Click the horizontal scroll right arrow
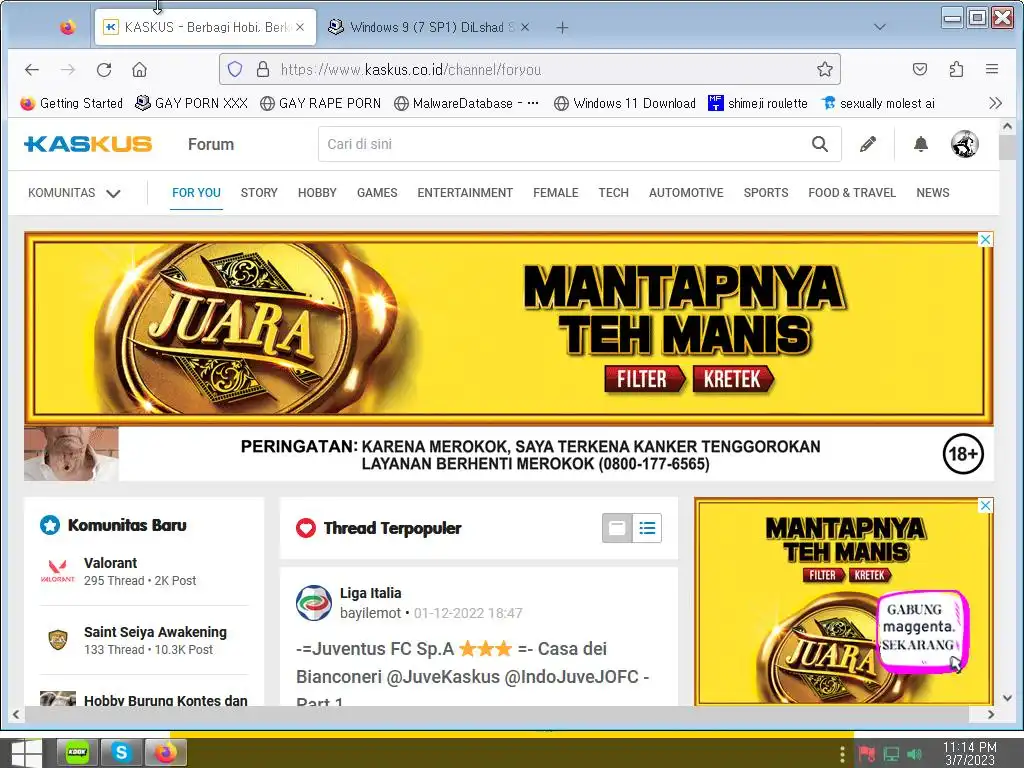 [x=991, y=714]
